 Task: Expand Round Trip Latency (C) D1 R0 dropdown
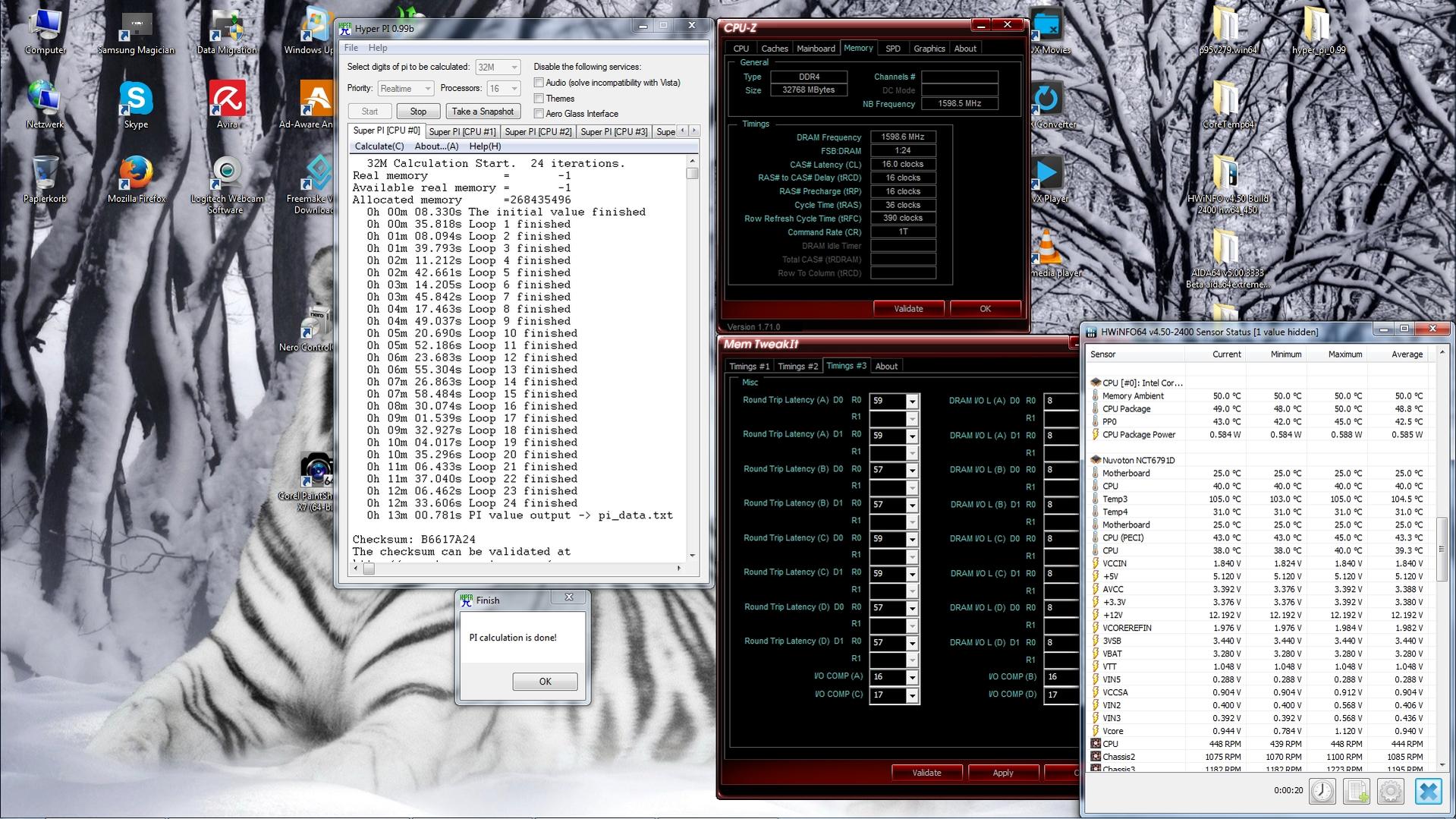912,573
